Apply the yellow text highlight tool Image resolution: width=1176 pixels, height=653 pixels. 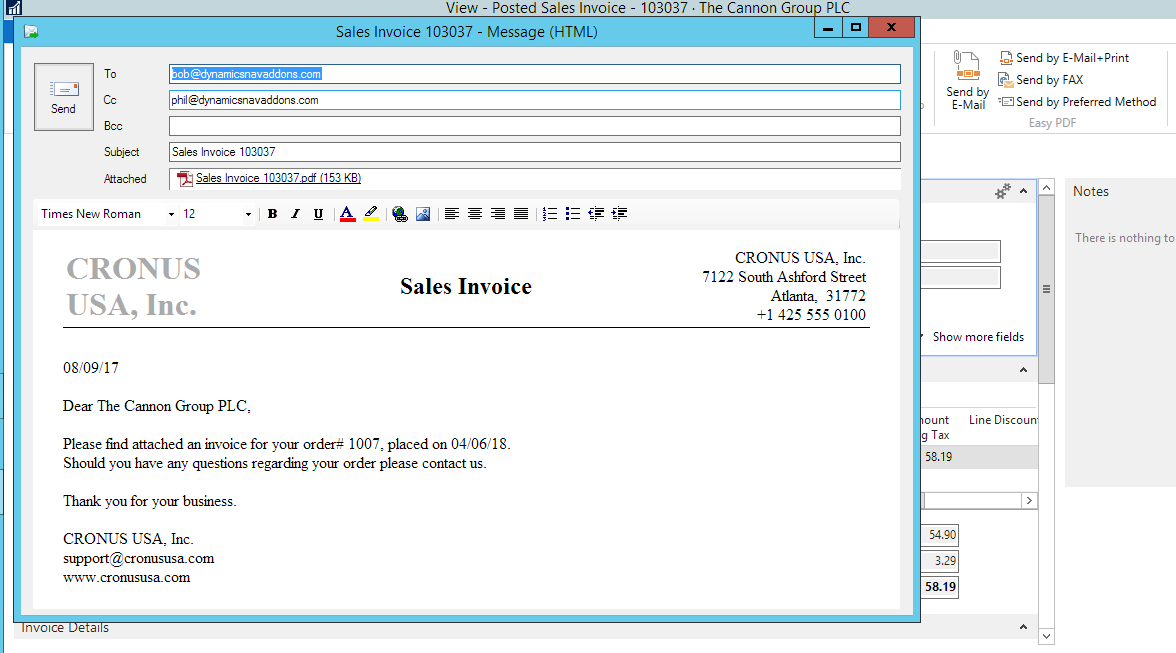point(370,214)
